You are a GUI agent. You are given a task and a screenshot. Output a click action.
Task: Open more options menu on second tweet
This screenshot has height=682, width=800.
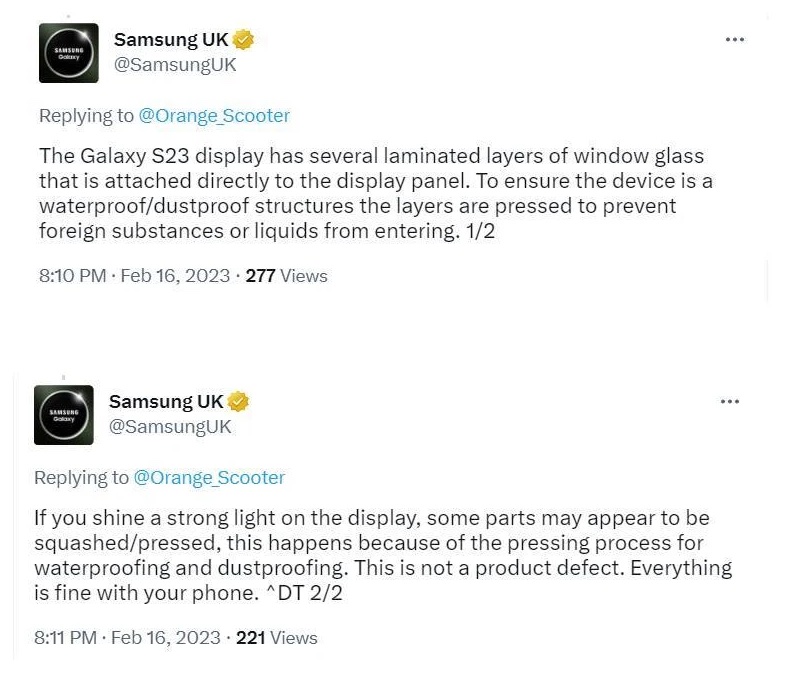(730, 402)
